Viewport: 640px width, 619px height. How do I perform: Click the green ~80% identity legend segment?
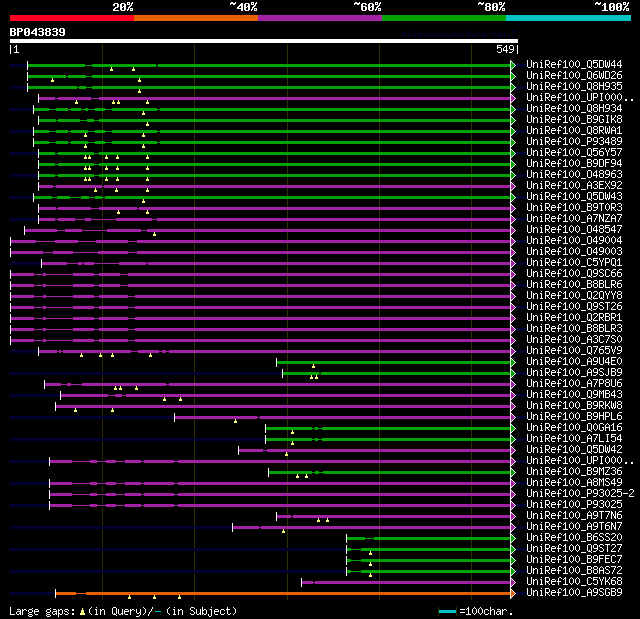coord(444,18)
